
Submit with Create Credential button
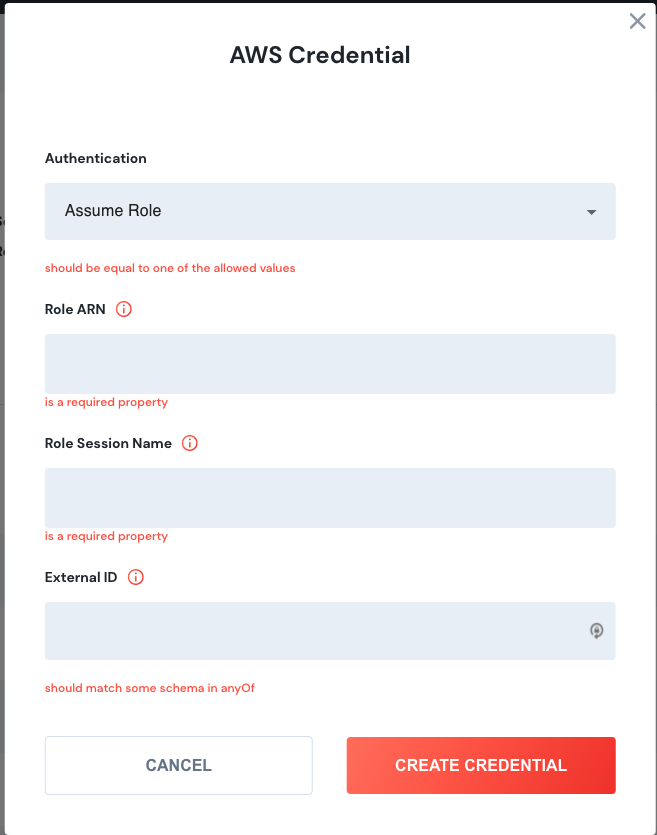click(481, 765)
